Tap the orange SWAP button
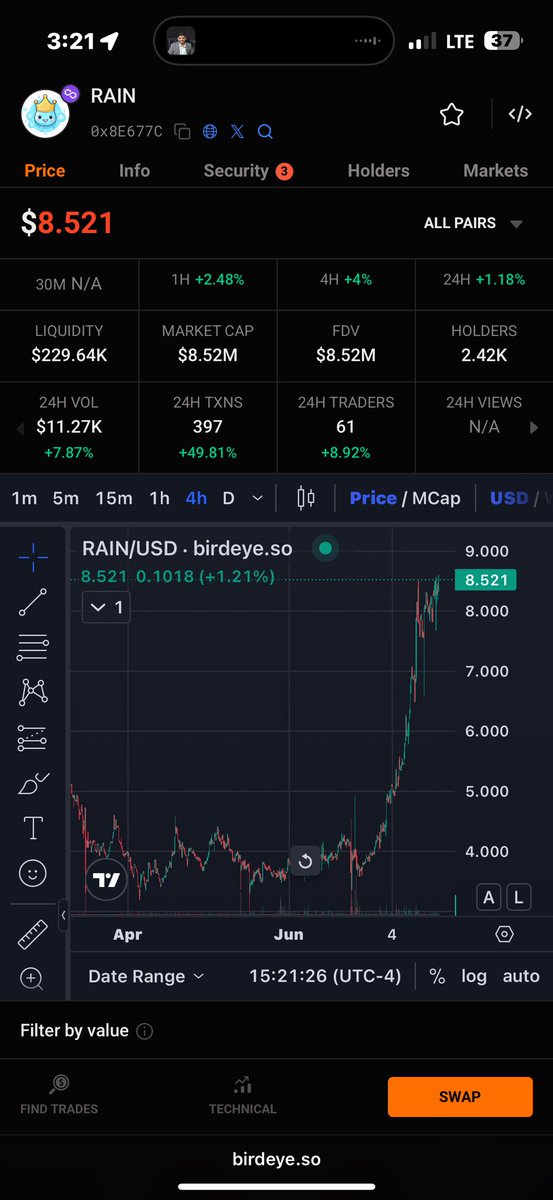Image resolution: width=553 pixels, height=1200 pixels. click(x=460, y=1097)
